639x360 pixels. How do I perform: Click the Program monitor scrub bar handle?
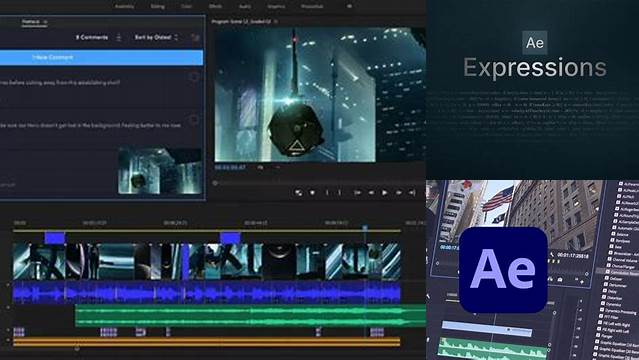point(215,183)
